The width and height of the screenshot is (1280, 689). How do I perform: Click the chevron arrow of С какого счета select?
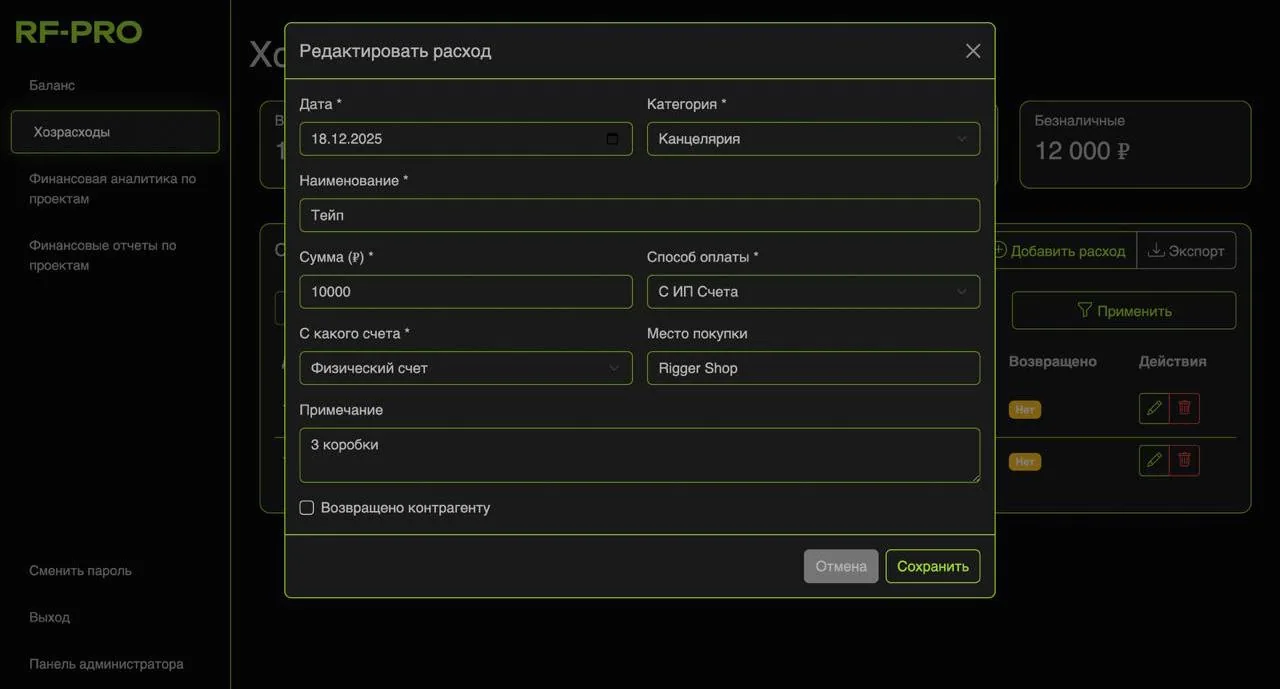pos(614,368)
